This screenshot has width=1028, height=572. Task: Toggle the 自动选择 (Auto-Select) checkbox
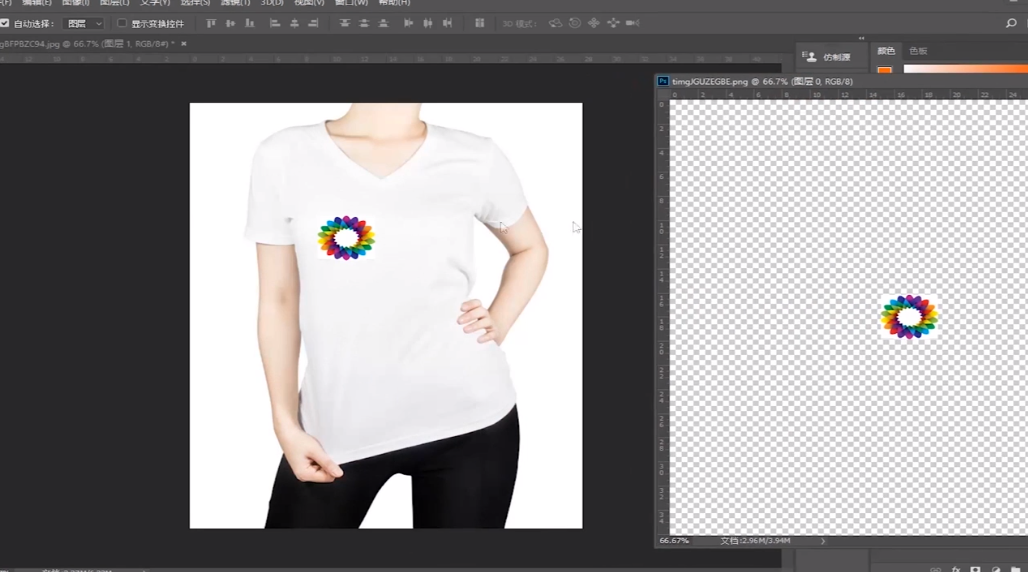(5, 23)
